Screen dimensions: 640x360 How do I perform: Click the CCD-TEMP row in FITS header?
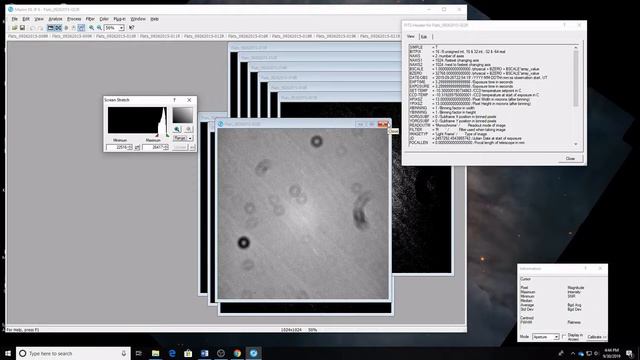point(474,95)
